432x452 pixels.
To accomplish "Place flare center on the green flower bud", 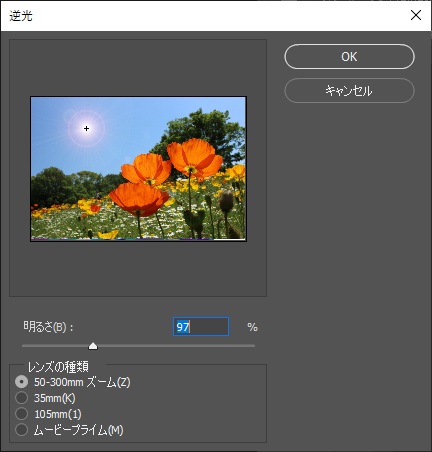I will [227, 201].
